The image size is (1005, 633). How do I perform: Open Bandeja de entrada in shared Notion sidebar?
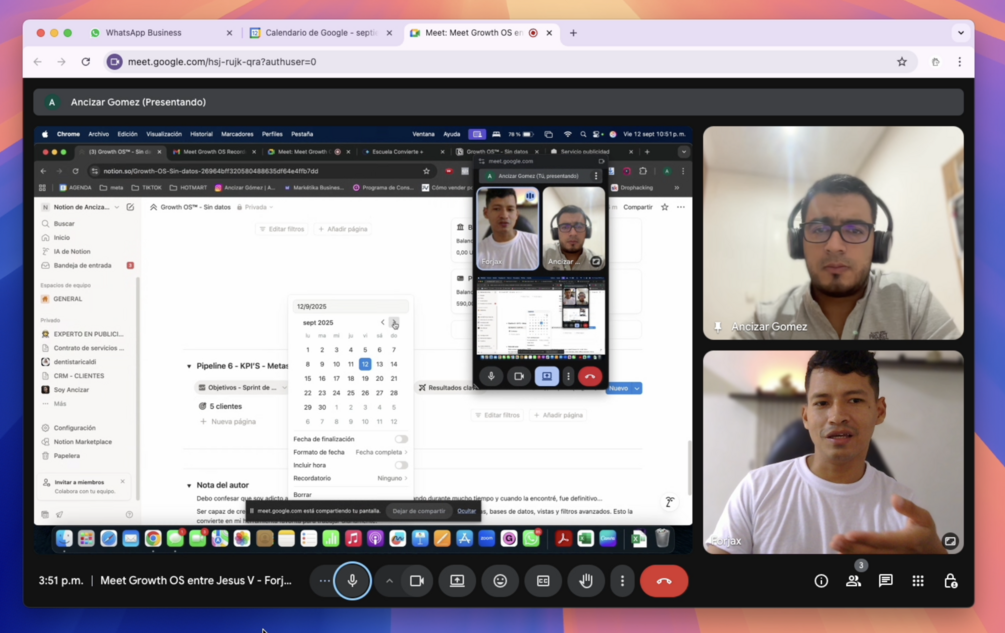click(x=83, y=265)
